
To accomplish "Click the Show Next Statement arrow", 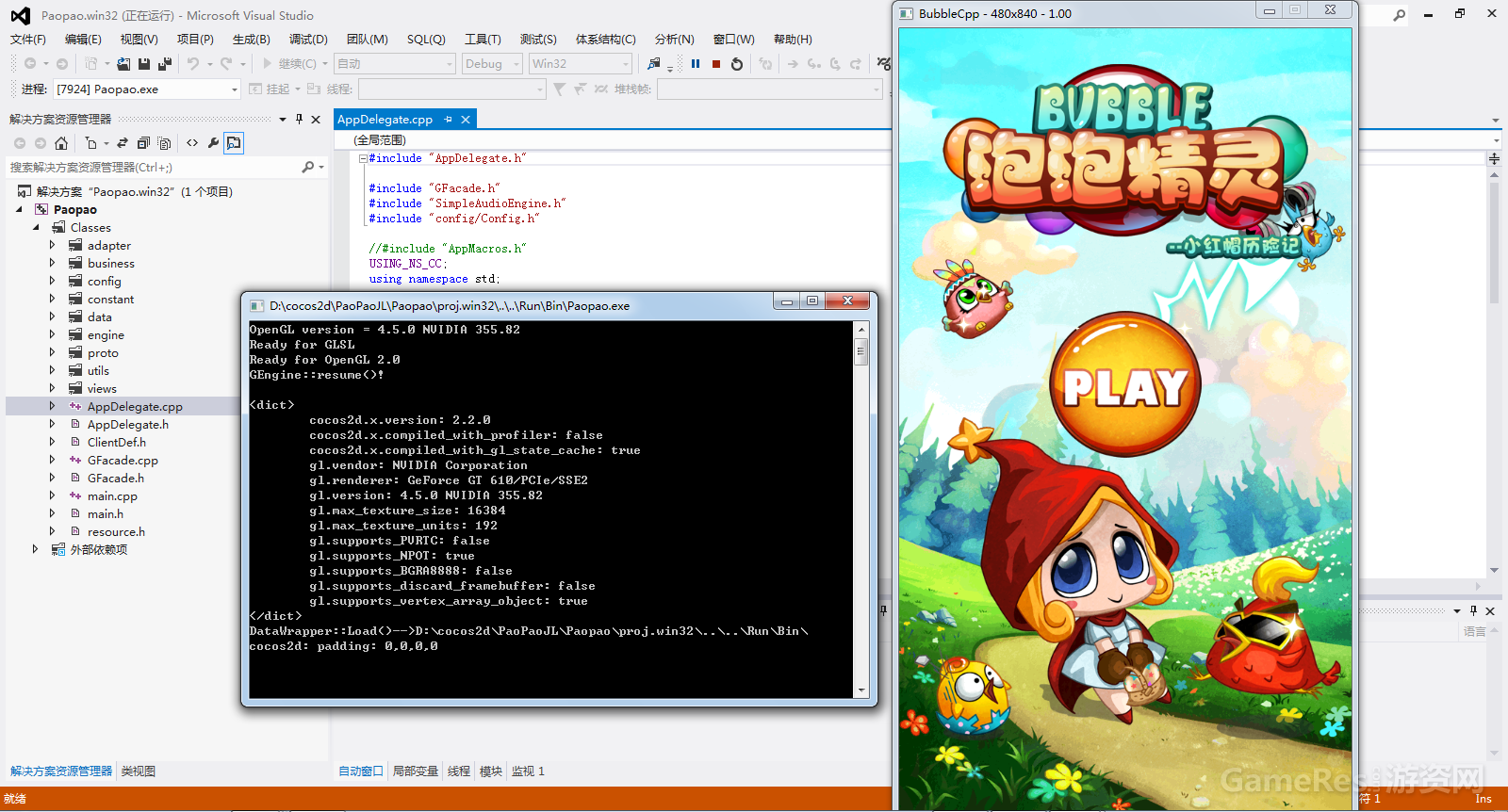I will pos(793,63).
